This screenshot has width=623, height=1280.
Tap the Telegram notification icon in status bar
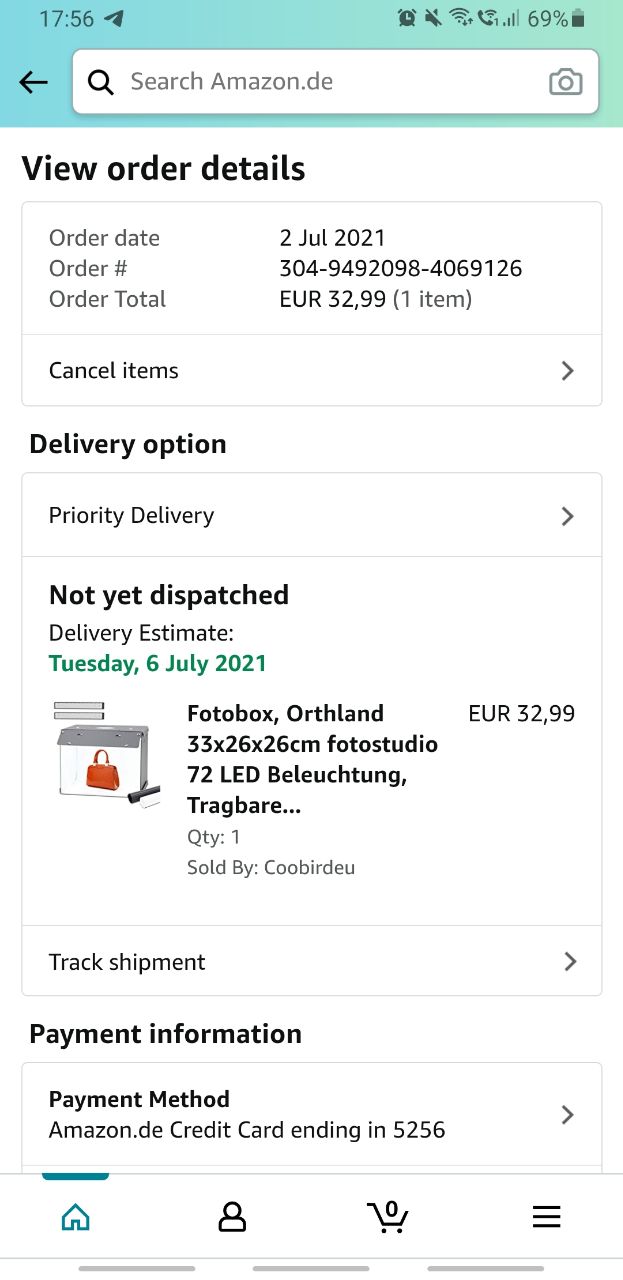[114, 19]
